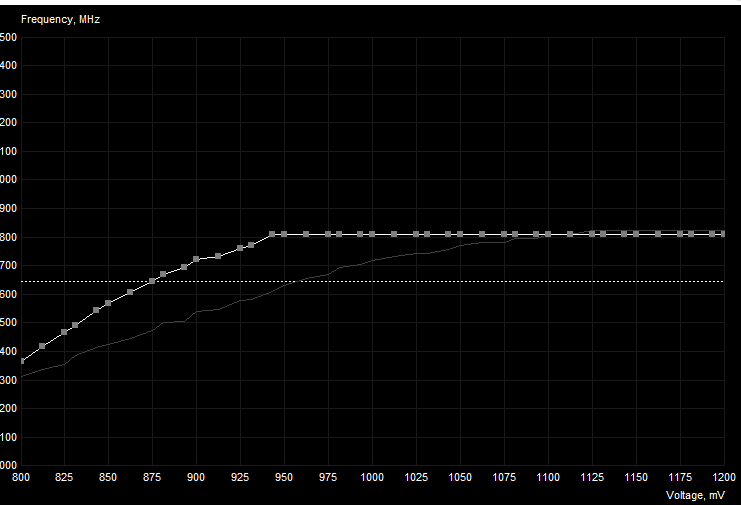Pick the curve point at 850 mV

108,303
